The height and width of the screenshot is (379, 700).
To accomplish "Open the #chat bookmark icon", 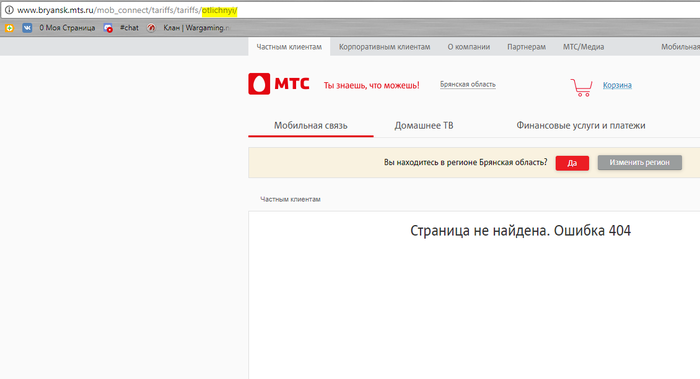I will [x=108, y=28].
